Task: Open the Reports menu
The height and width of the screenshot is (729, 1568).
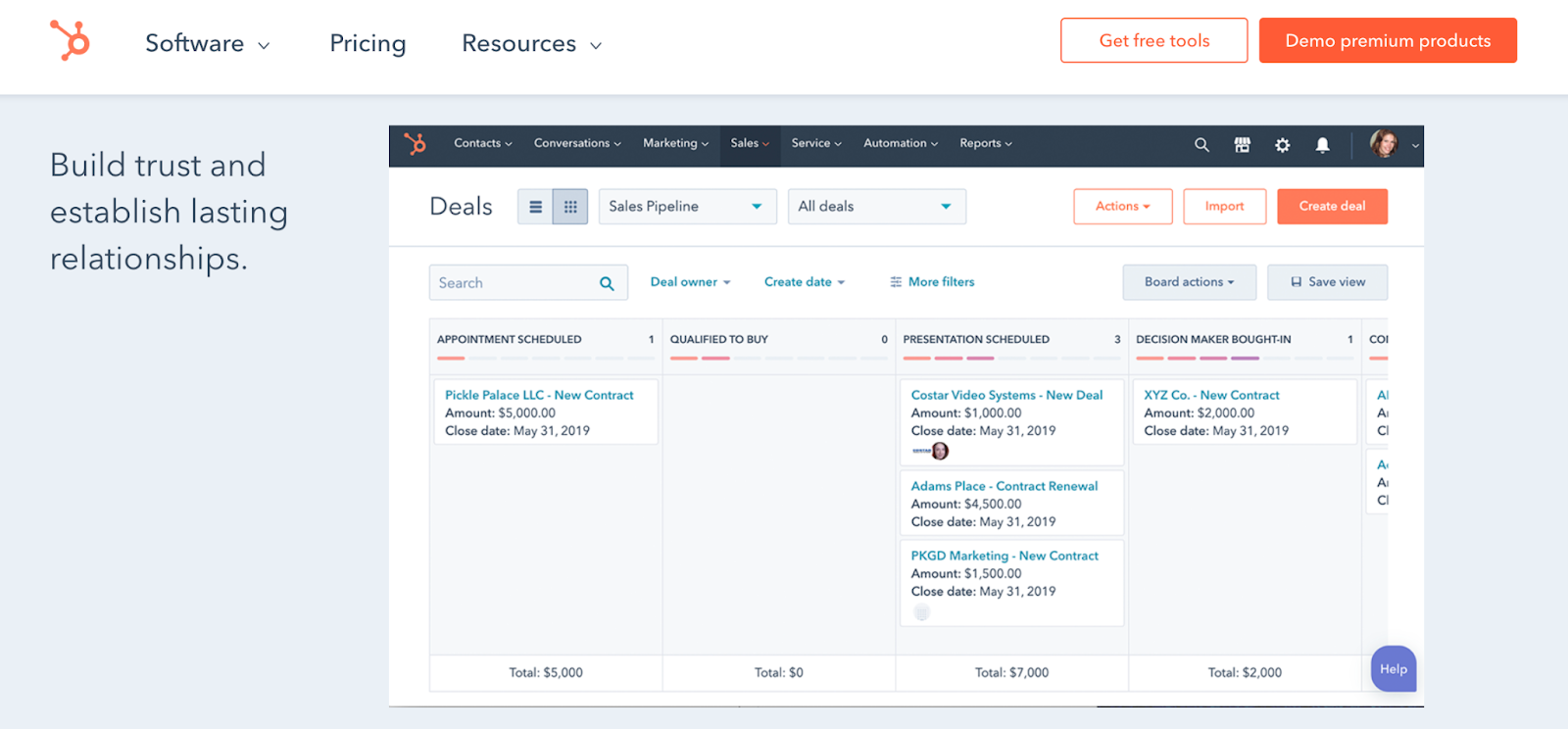Action: (986, 143)
